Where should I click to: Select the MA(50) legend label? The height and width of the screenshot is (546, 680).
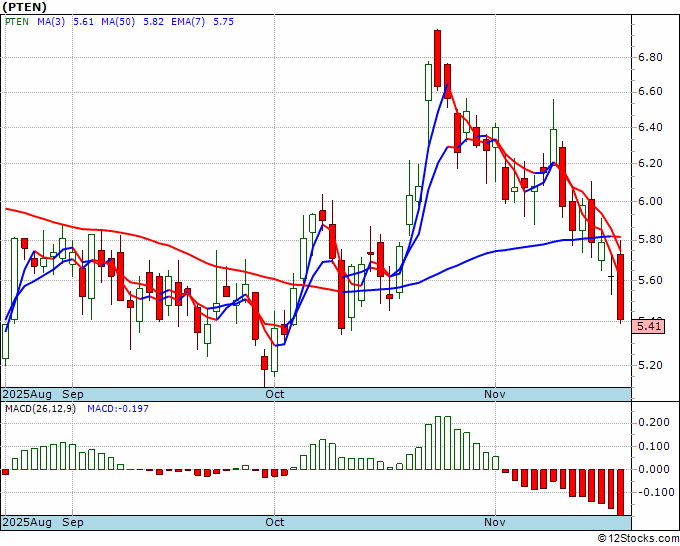tap(118, 22)
